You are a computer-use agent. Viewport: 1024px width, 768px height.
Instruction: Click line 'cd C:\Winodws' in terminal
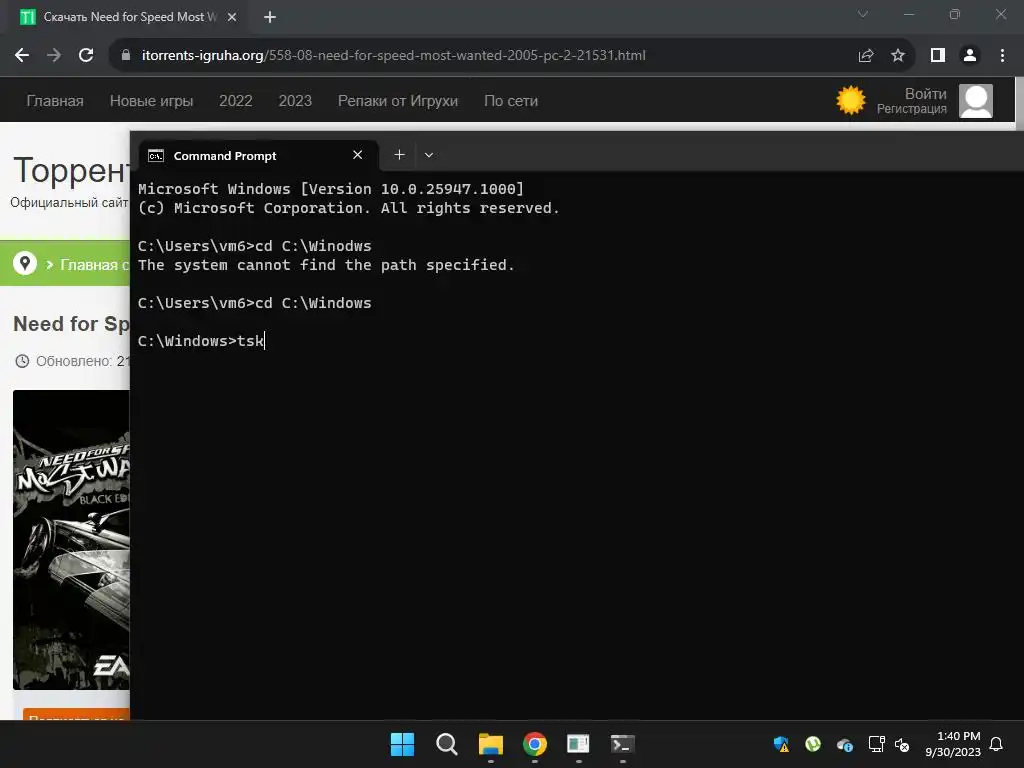tap(255, 246)
